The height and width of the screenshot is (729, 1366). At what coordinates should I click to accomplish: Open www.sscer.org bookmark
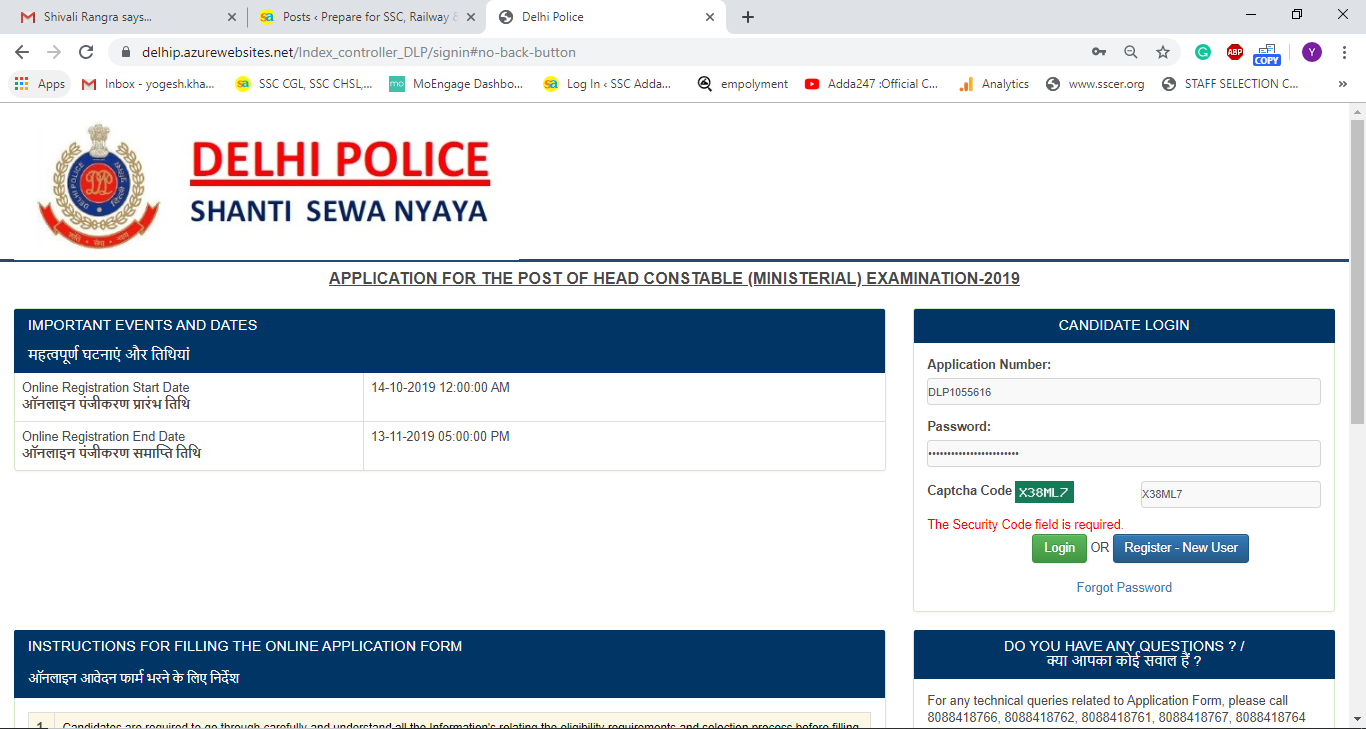(1095, 84)
